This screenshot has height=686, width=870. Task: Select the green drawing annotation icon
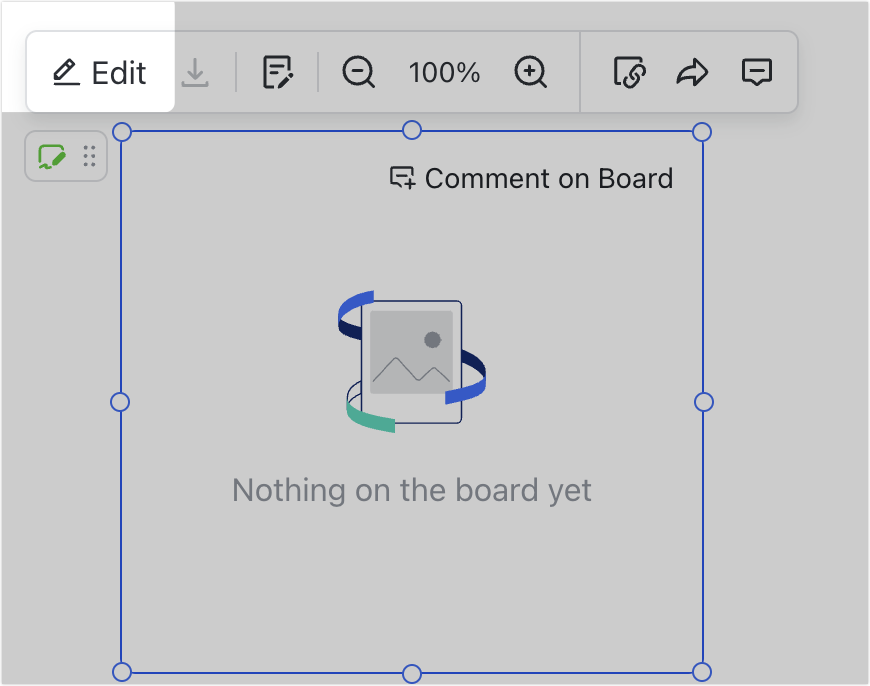(51, 156)
